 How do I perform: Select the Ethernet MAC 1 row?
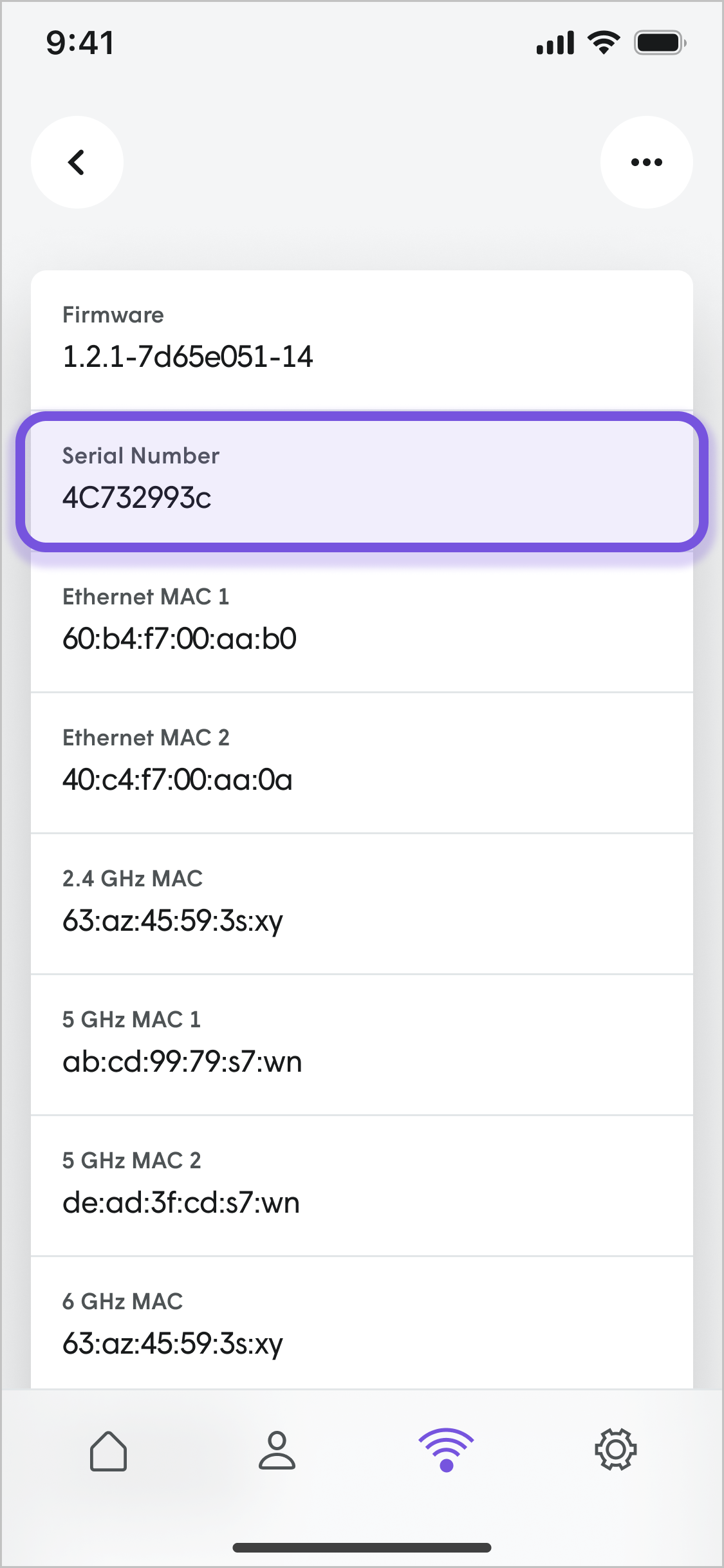(x=362, y=622)
